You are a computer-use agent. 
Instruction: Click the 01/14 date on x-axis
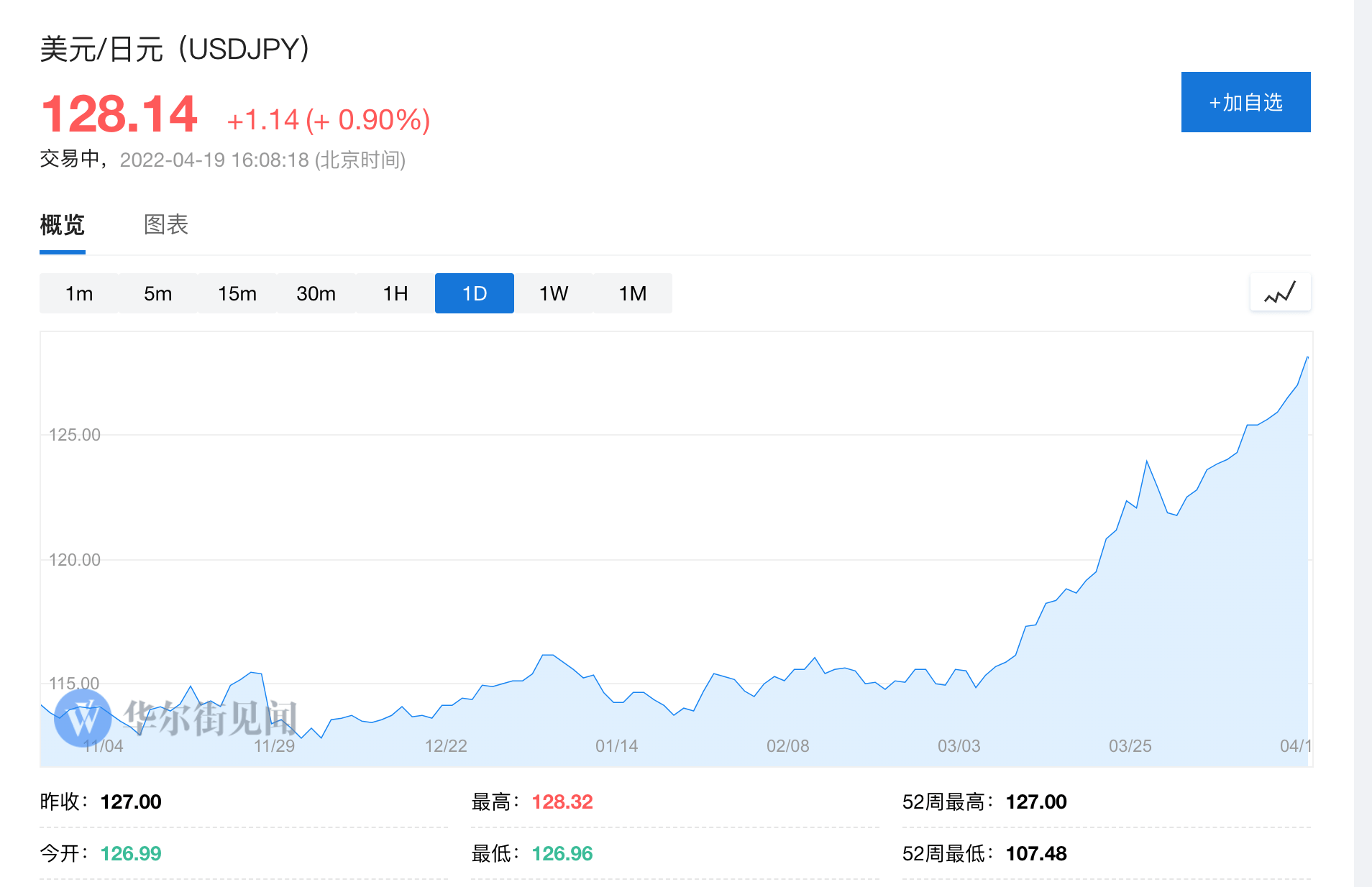click(616, 746)
